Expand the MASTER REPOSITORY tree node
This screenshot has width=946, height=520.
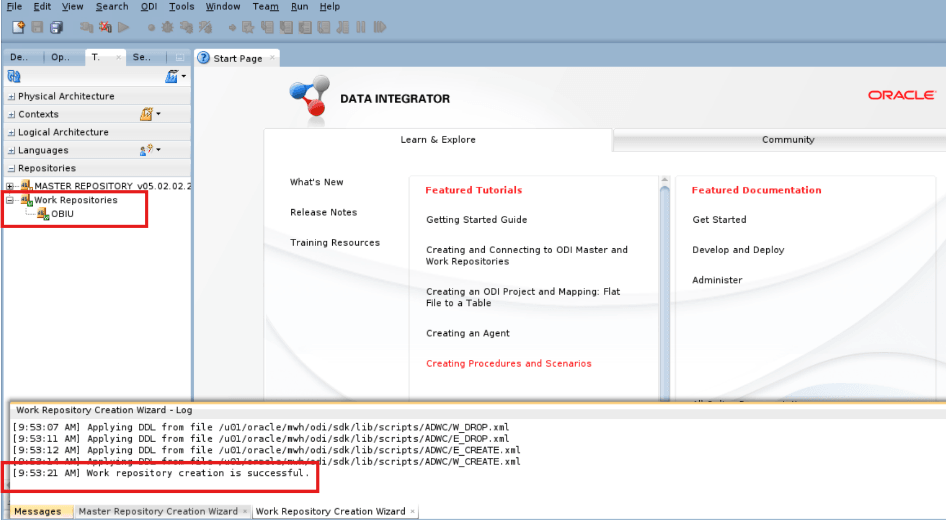tap(10, 186)
